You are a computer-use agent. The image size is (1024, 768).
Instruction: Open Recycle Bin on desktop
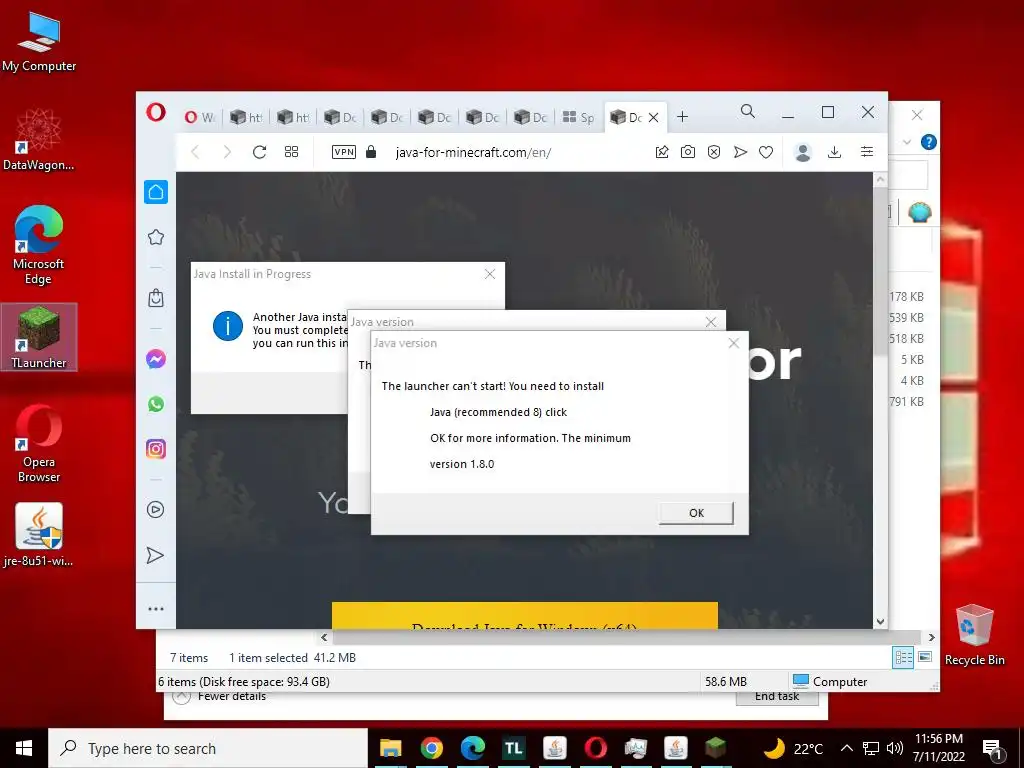[974, 634]
